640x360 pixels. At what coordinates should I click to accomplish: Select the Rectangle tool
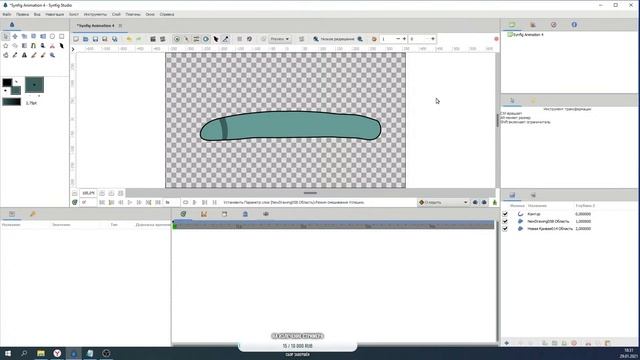coord(62,36)
